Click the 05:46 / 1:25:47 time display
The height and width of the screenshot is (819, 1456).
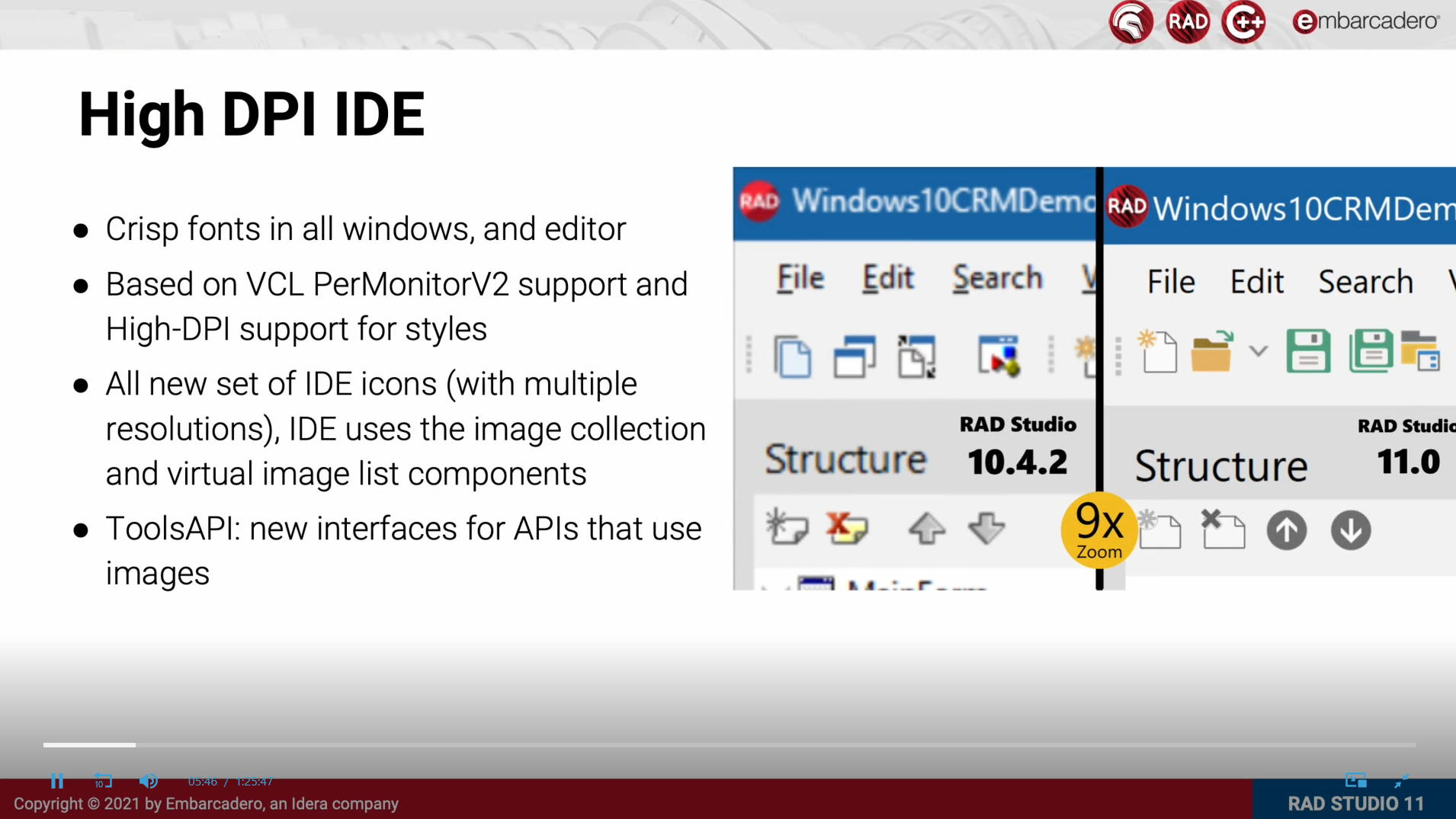coord(230,782)
